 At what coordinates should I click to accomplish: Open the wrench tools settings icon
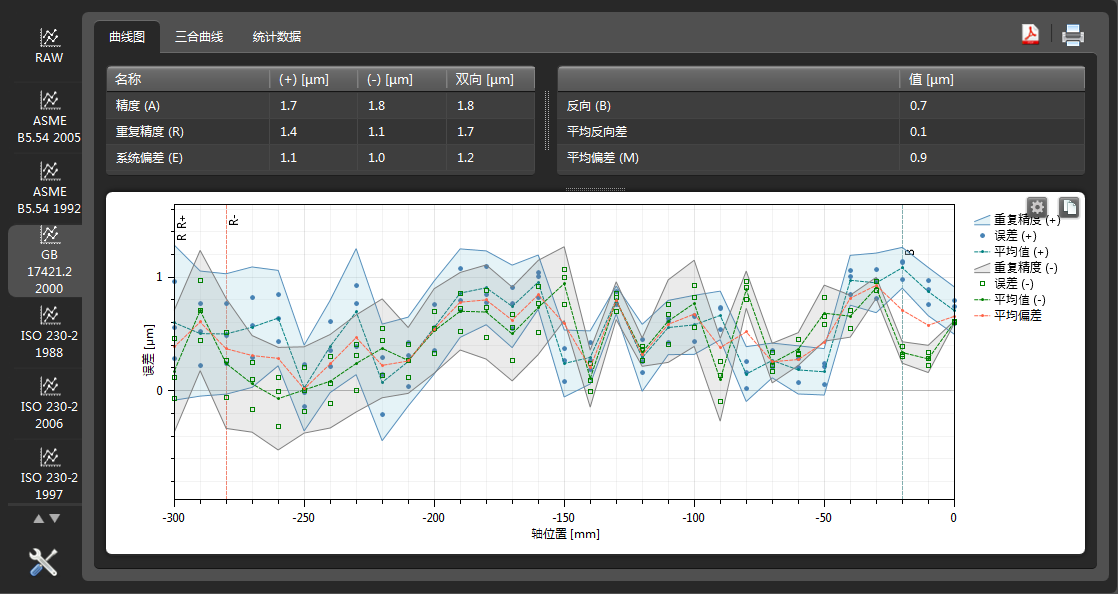44,562
